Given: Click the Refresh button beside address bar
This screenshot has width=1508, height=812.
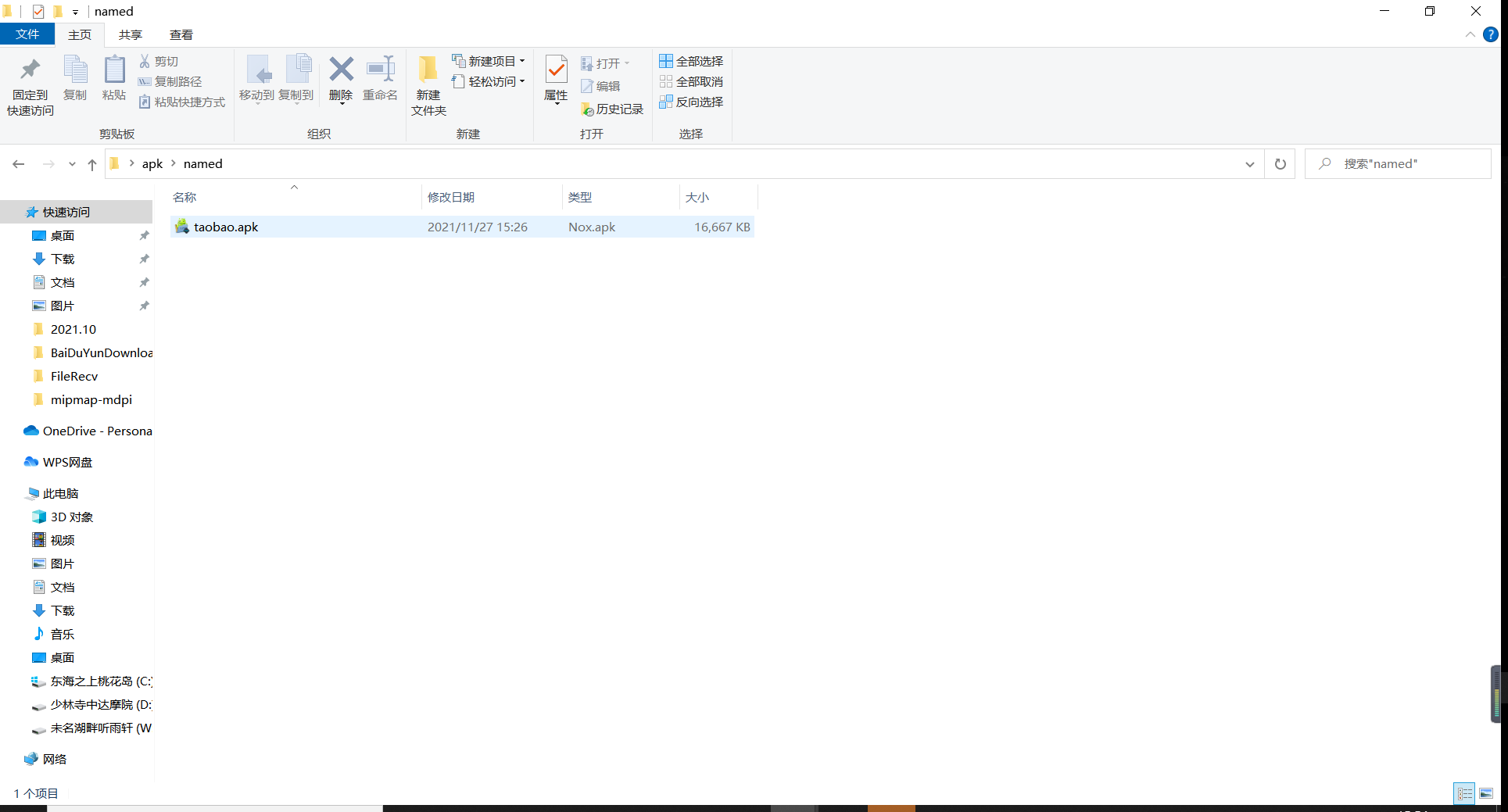Looking at the screenshot, I should coord(1281,164).
